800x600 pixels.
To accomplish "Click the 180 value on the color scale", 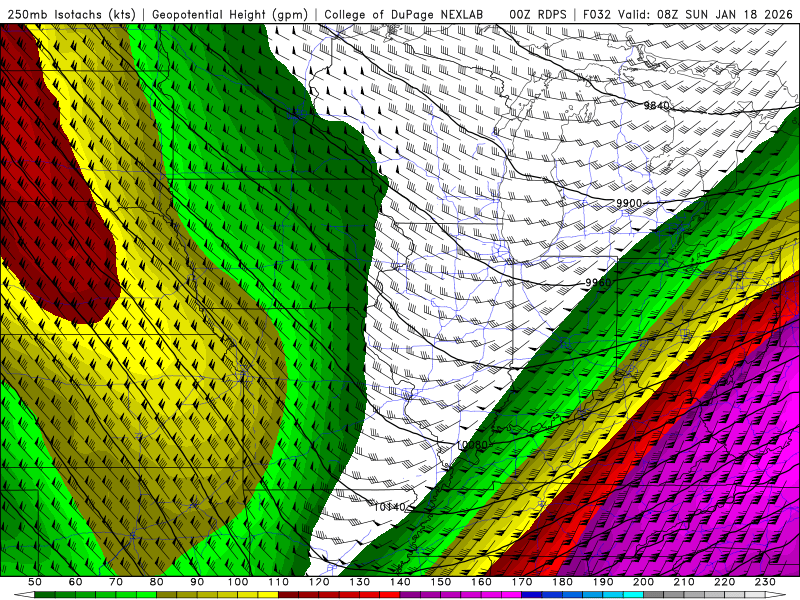I will coord(562,582).
